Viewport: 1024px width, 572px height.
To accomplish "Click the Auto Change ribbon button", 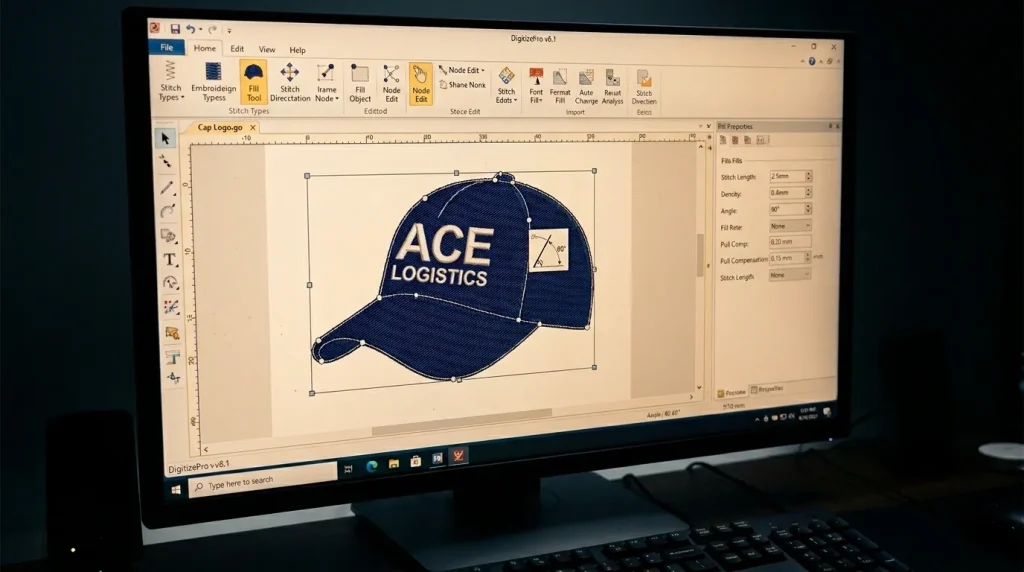I will [586, 86].
